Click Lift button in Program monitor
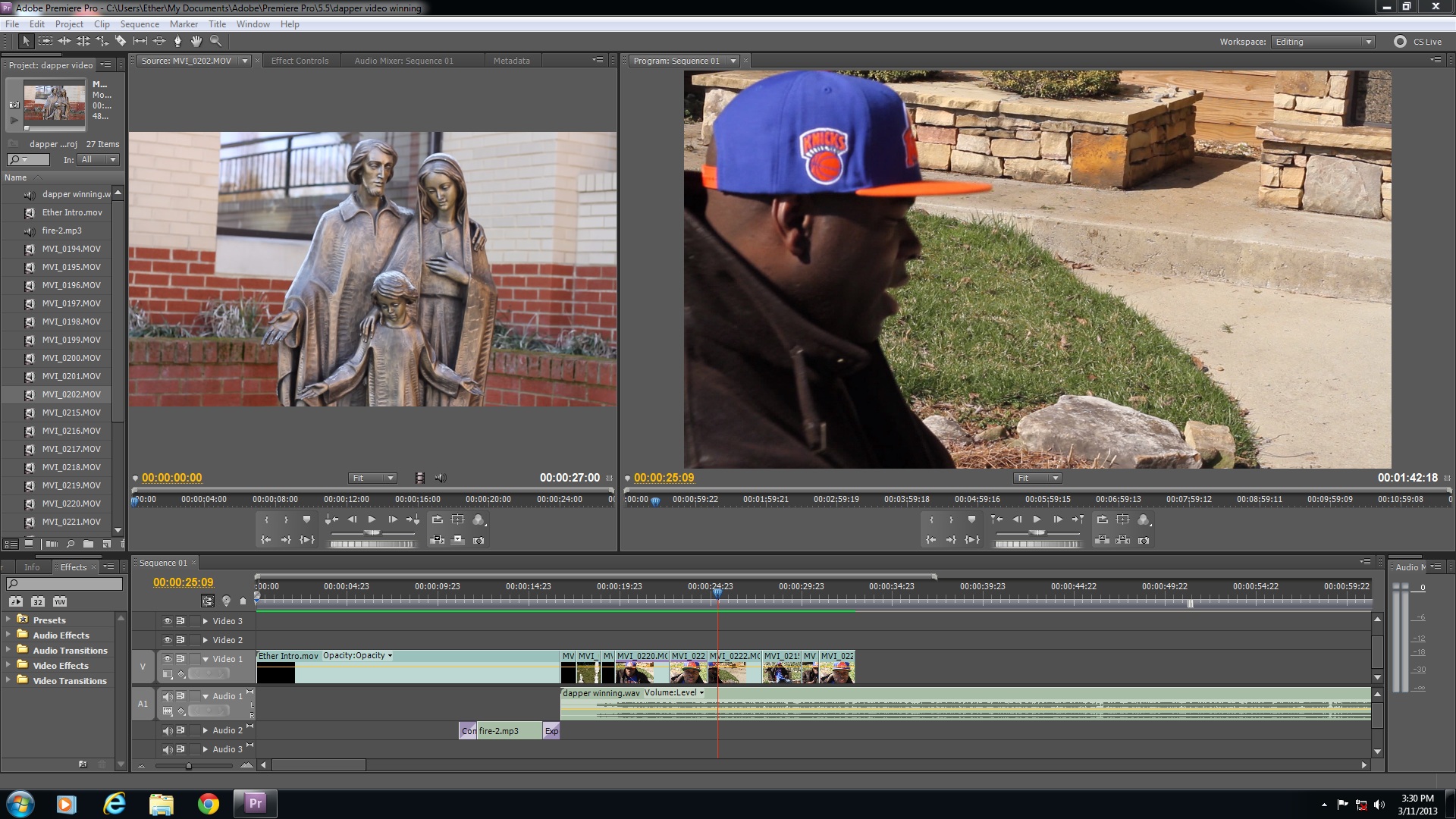This screenshot has width=1456, height=819. pyautogui.click(x=1103, y=540)
